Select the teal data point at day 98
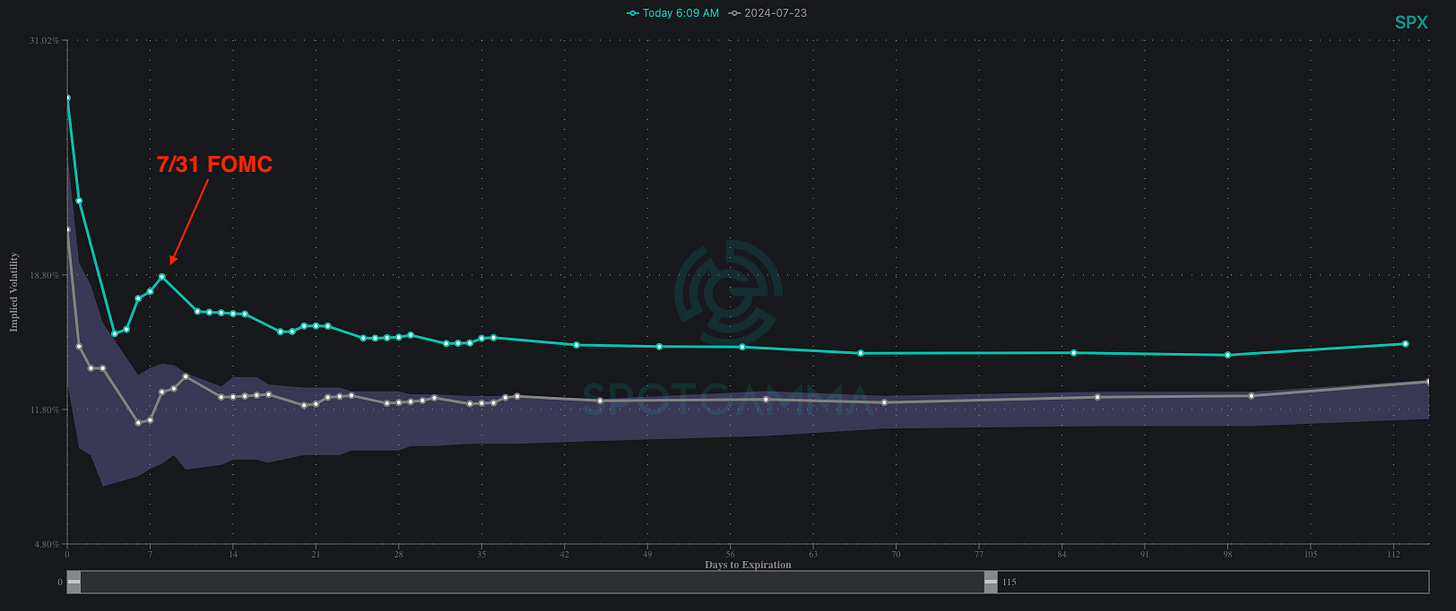 point(1228,355)
